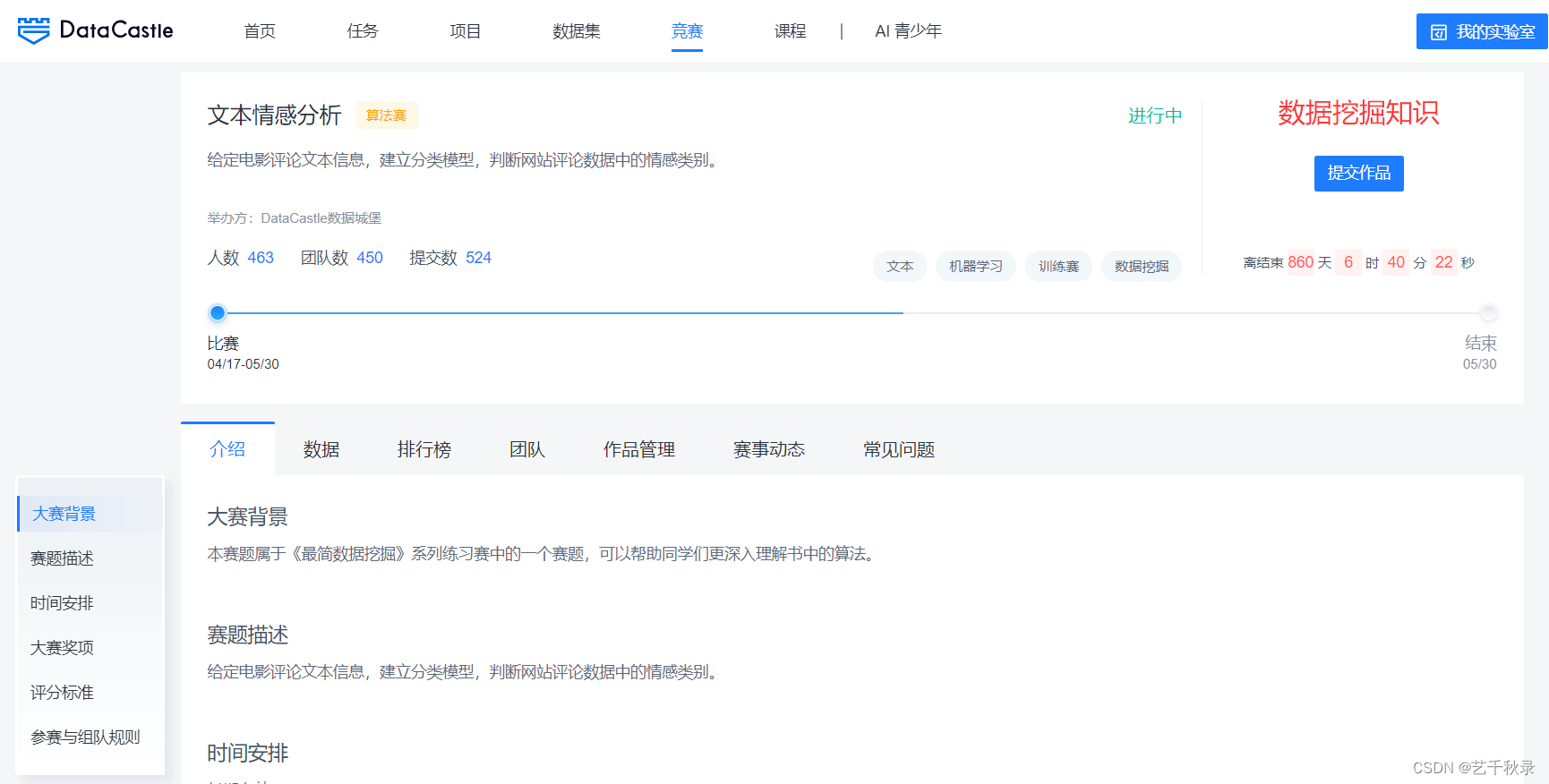Viewport: 1549px width, 784px height.
Task: Click the 比赛 timeline start marker
Action: point(218,313)
